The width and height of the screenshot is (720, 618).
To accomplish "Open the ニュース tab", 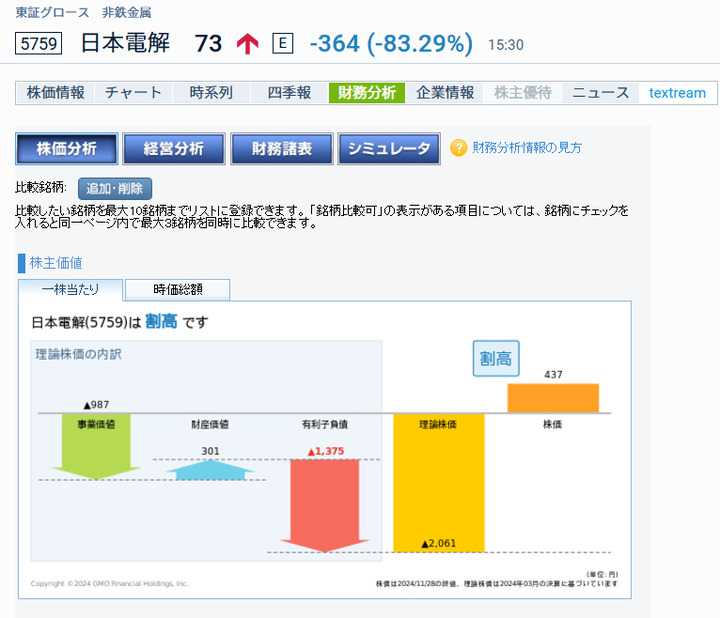I will click(x=600, y=93).
